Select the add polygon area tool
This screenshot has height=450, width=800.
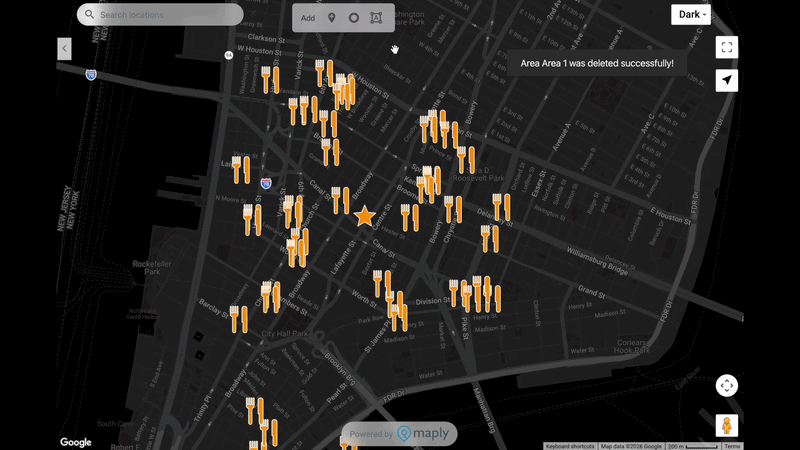pyautogui.click(x=376, y=18)
